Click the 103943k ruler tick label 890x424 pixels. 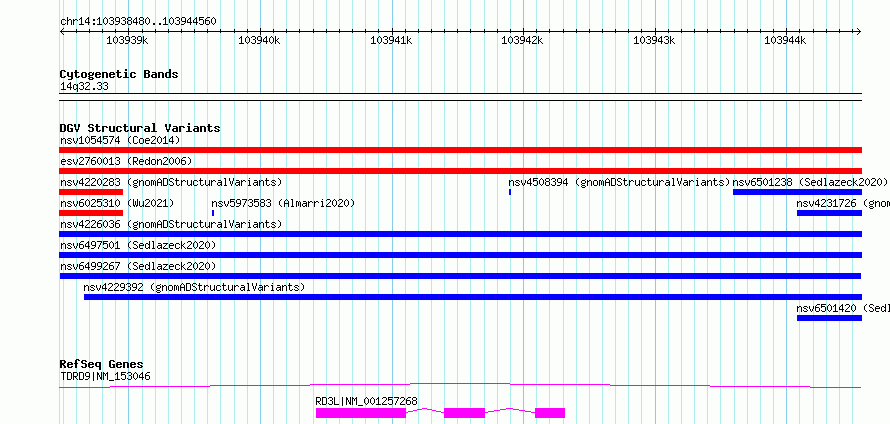point(654,40)
